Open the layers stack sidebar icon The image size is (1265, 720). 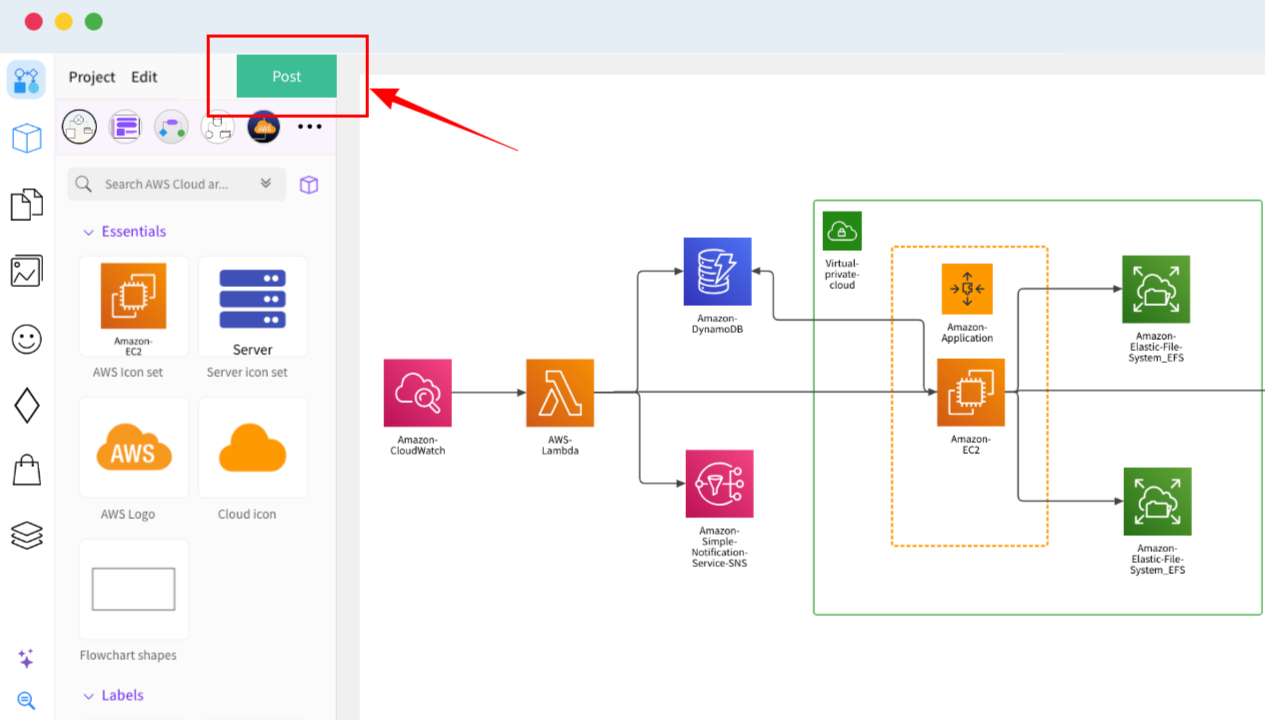[x=27, y=535]
